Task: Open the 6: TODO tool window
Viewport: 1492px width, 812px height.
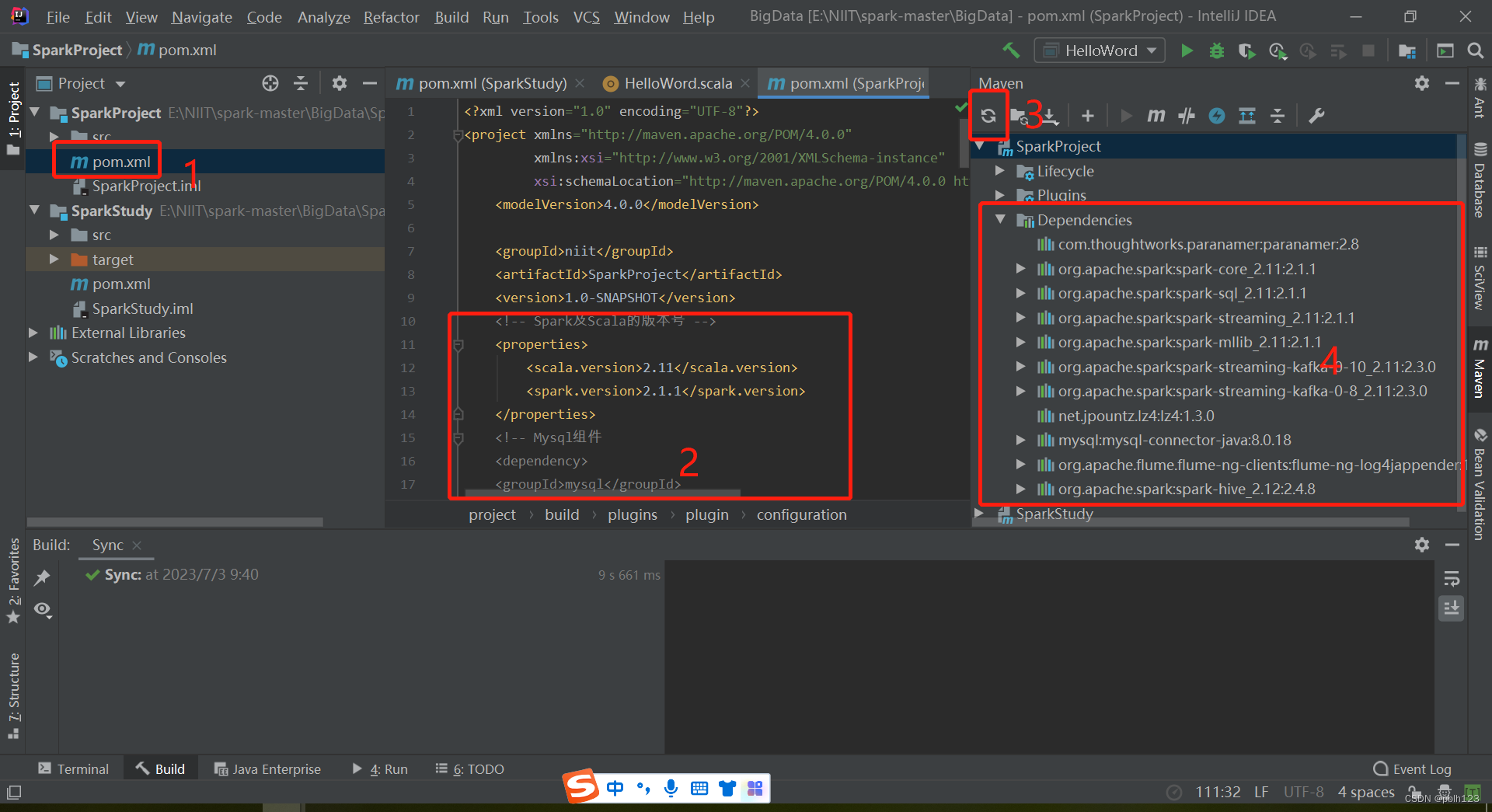Action: [469, 768]
